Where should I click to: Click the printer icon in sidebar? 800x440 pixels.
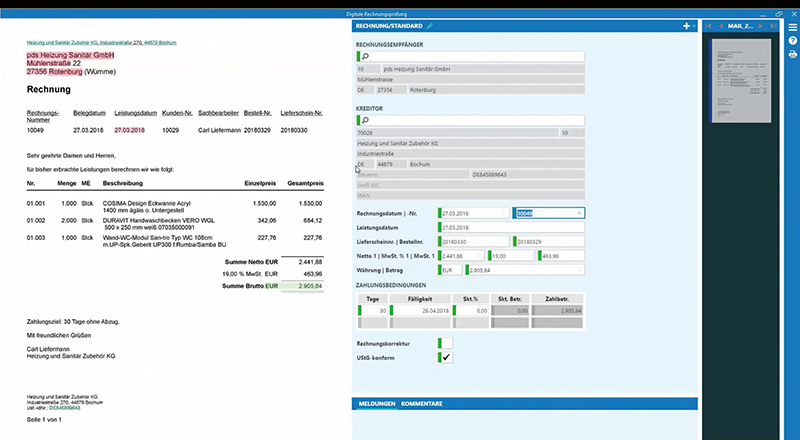point(792,54)
